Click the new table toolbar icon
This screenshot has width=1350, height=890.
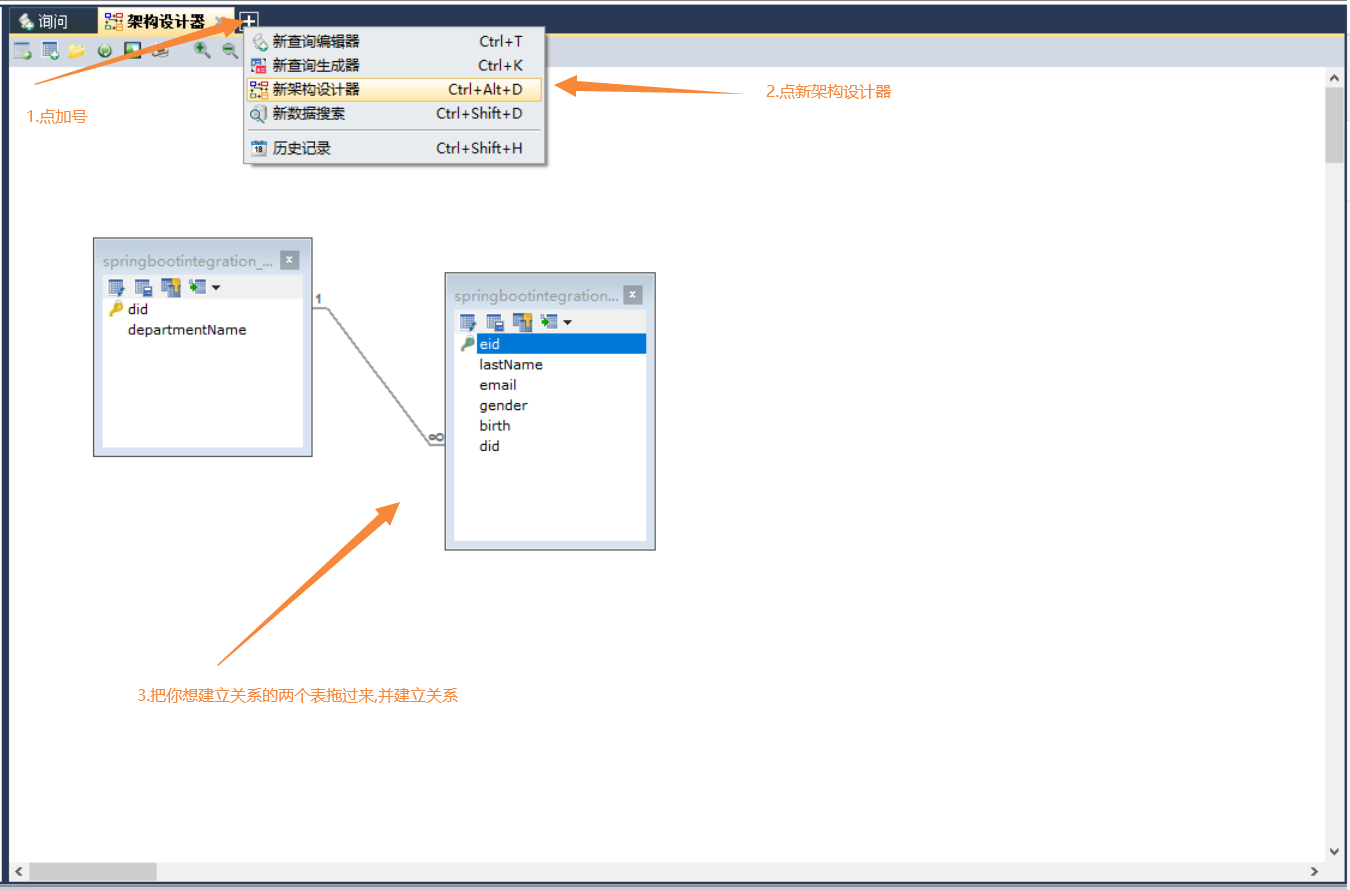(22, 50)
